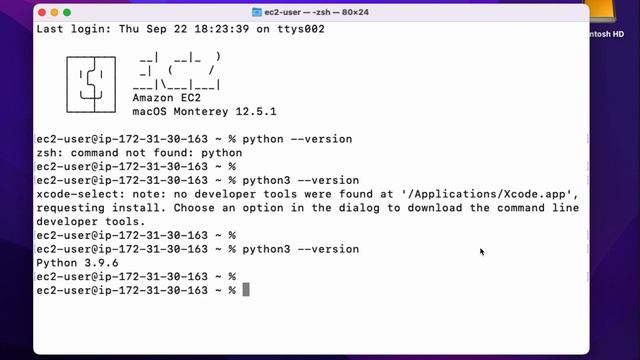This screenshot has width=640, height=360.
Task: Click the second 'python3 --version' command line
Action: click(198, 249)
